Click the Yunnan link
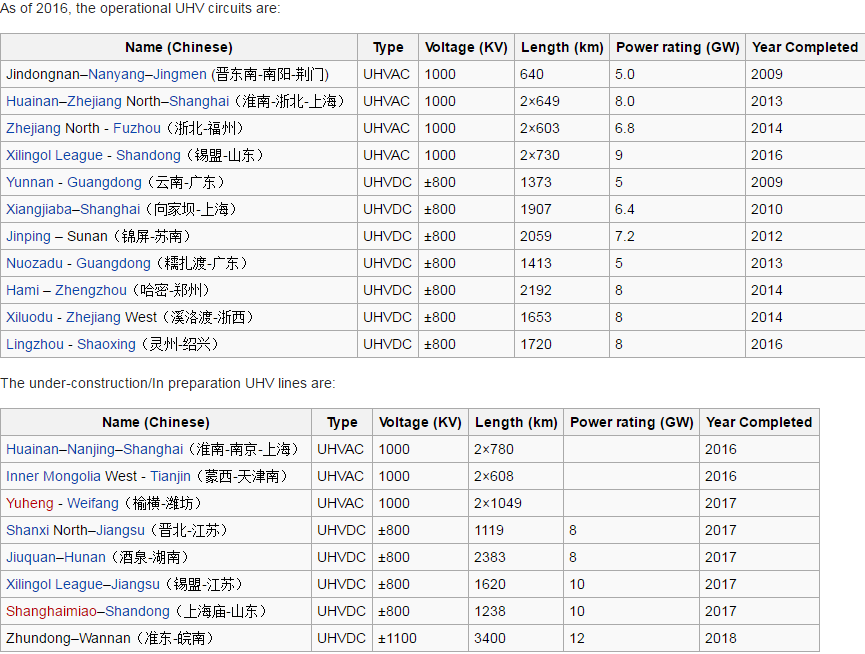The height and width of the screenshot is (654, 865). click(x=30, y=182)
